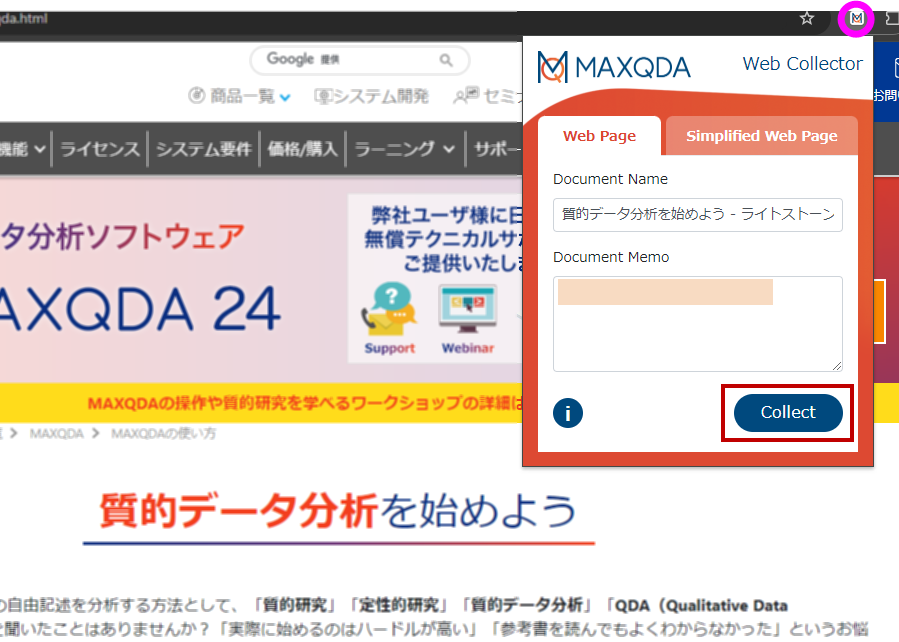This screenshot has height=642, width=899.
Task: Click the magnifier icon in Google search box
Action: [445, 60]
